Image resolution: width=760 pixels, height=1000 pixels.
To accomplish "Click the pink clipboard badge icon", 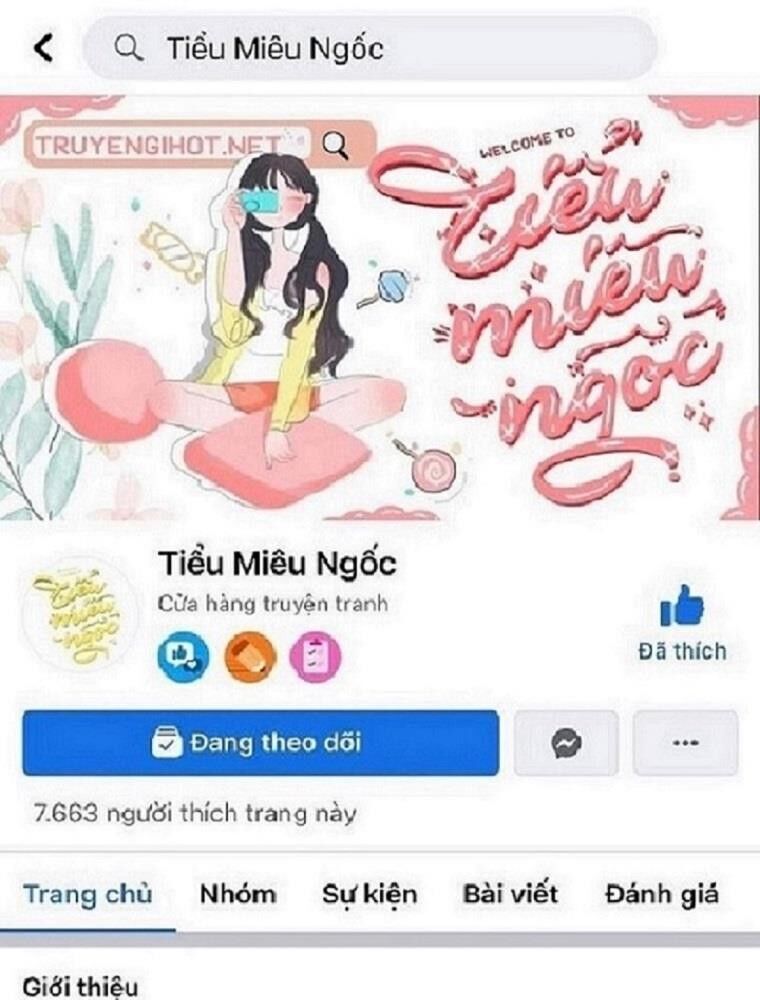I will [316, 656].
